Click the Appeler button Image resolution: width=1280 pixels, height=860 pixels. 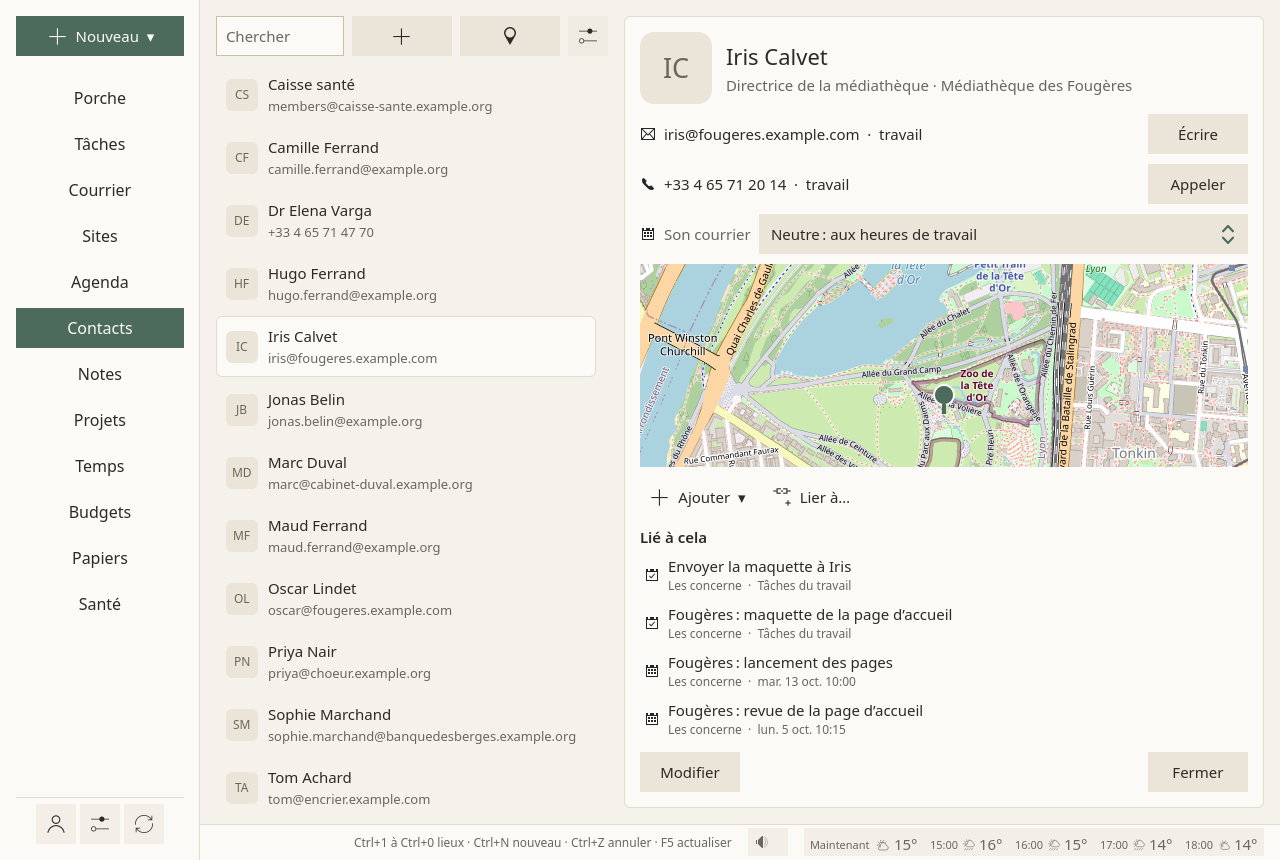pyautogui.click(x=1198, y=184)
